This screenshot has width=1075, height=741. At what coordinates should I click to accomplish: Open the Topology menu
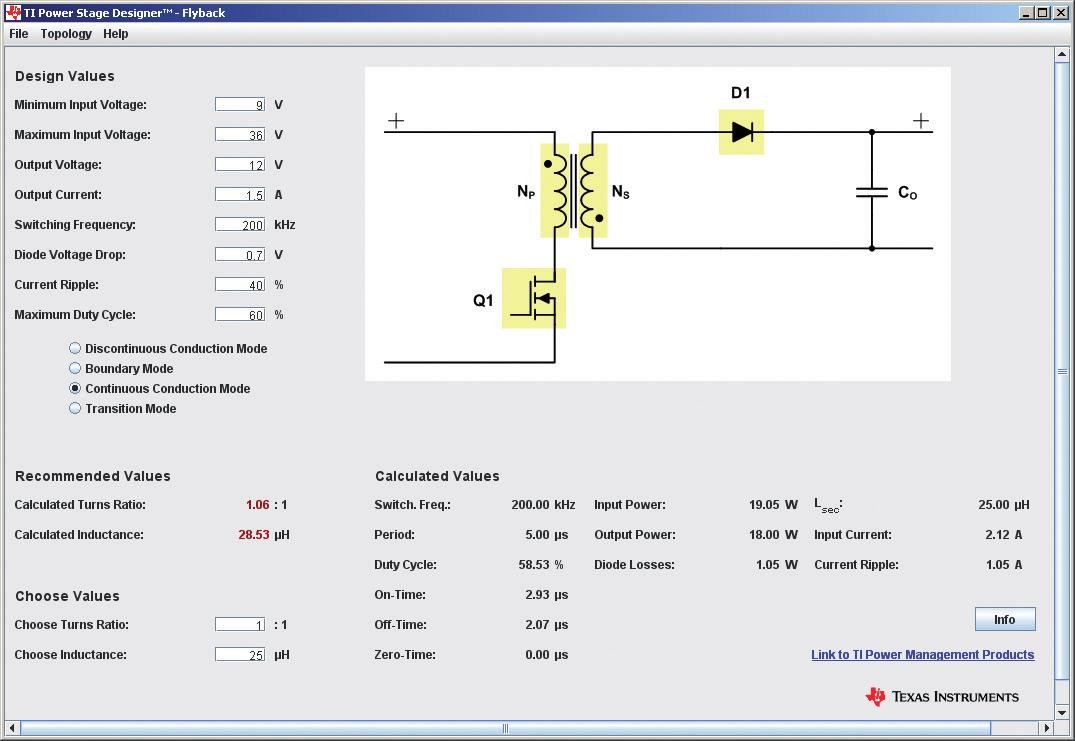click(x=66, y=33)
